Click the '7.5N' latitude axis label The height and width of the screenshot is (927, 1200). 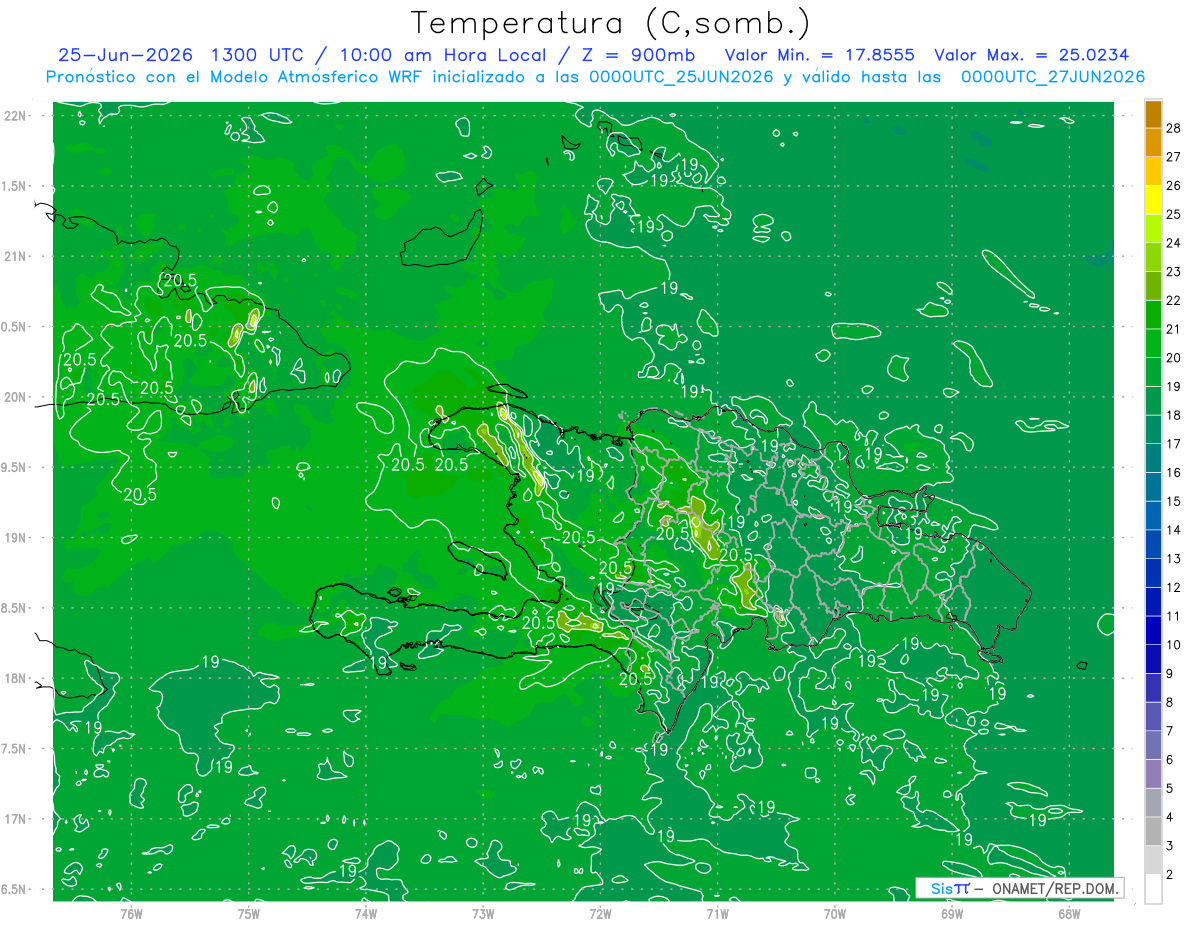point(15,749)
